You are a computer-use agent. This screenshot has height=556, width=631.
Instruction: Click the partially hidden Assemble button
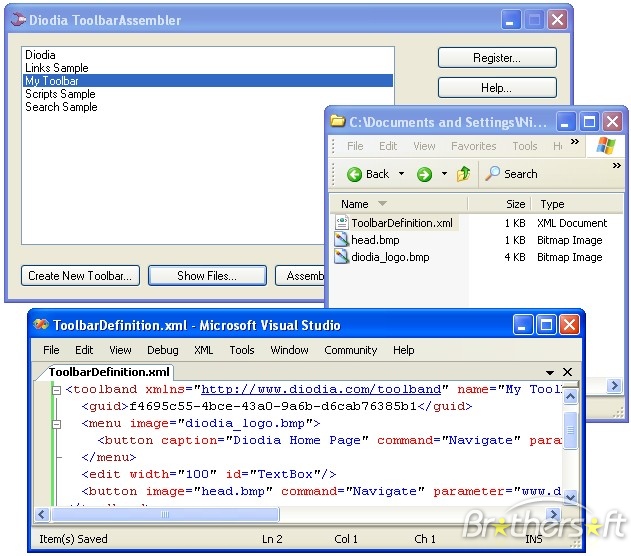(x=300, y=276)
